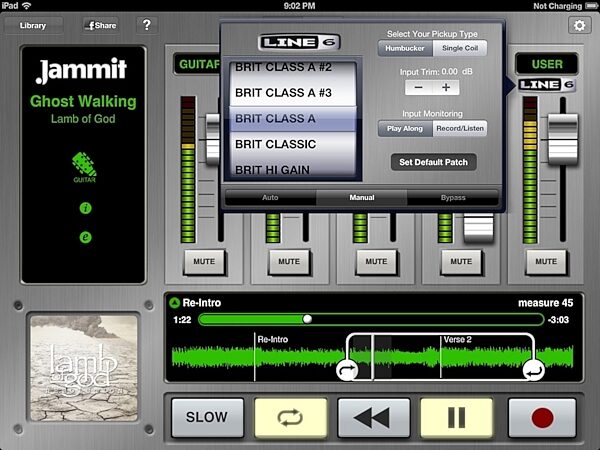Tap the 9:02 PM clock
Screen dimensions: 600x450
click(300, 6)
